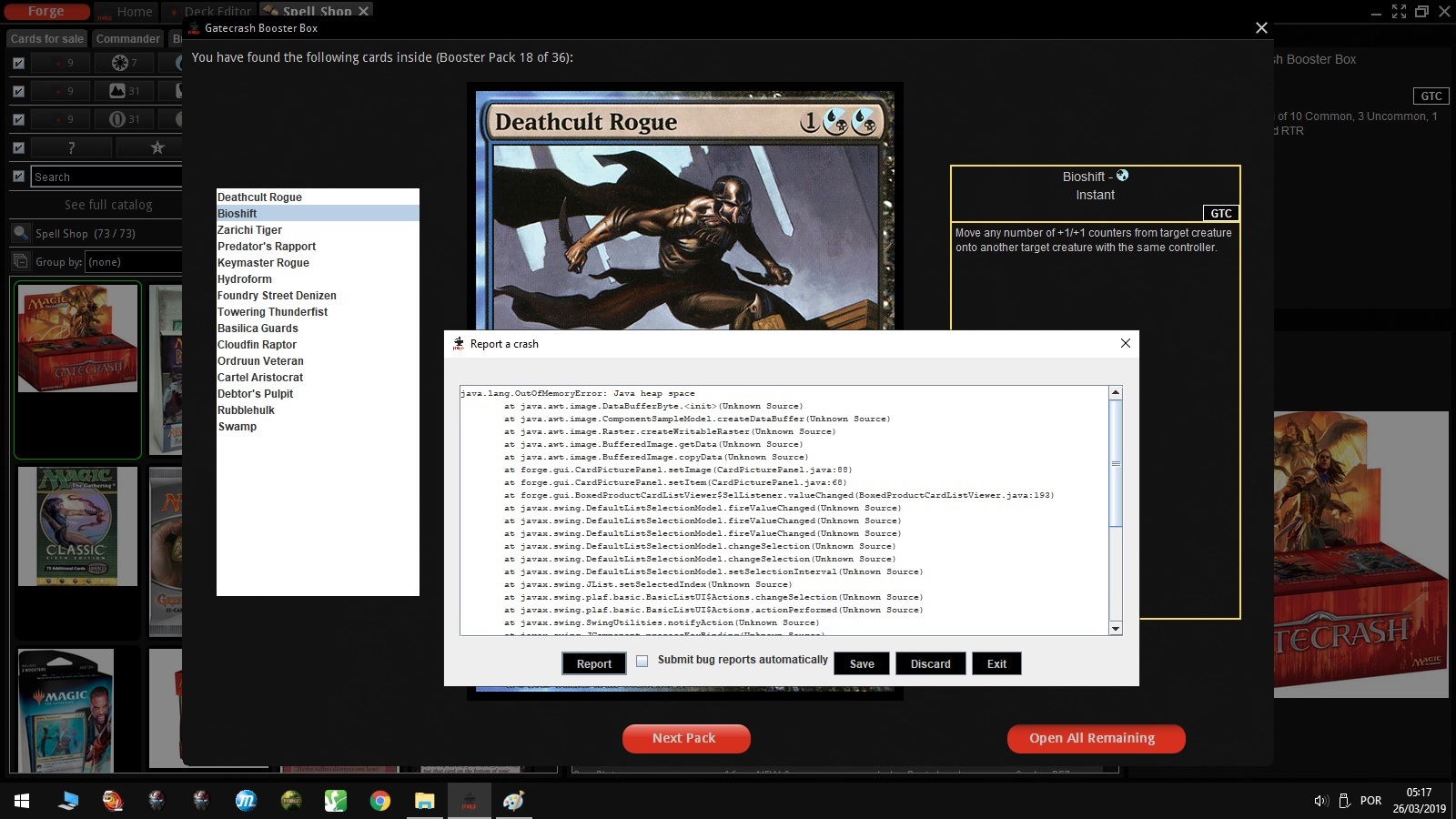Open the Group by dropdown
Screen dimensions: 1456x819
point(133,262)
